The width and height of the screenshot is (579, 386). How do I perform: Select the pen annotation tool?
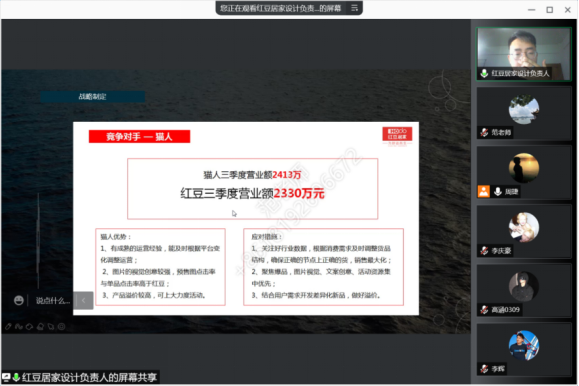[8, 326]
